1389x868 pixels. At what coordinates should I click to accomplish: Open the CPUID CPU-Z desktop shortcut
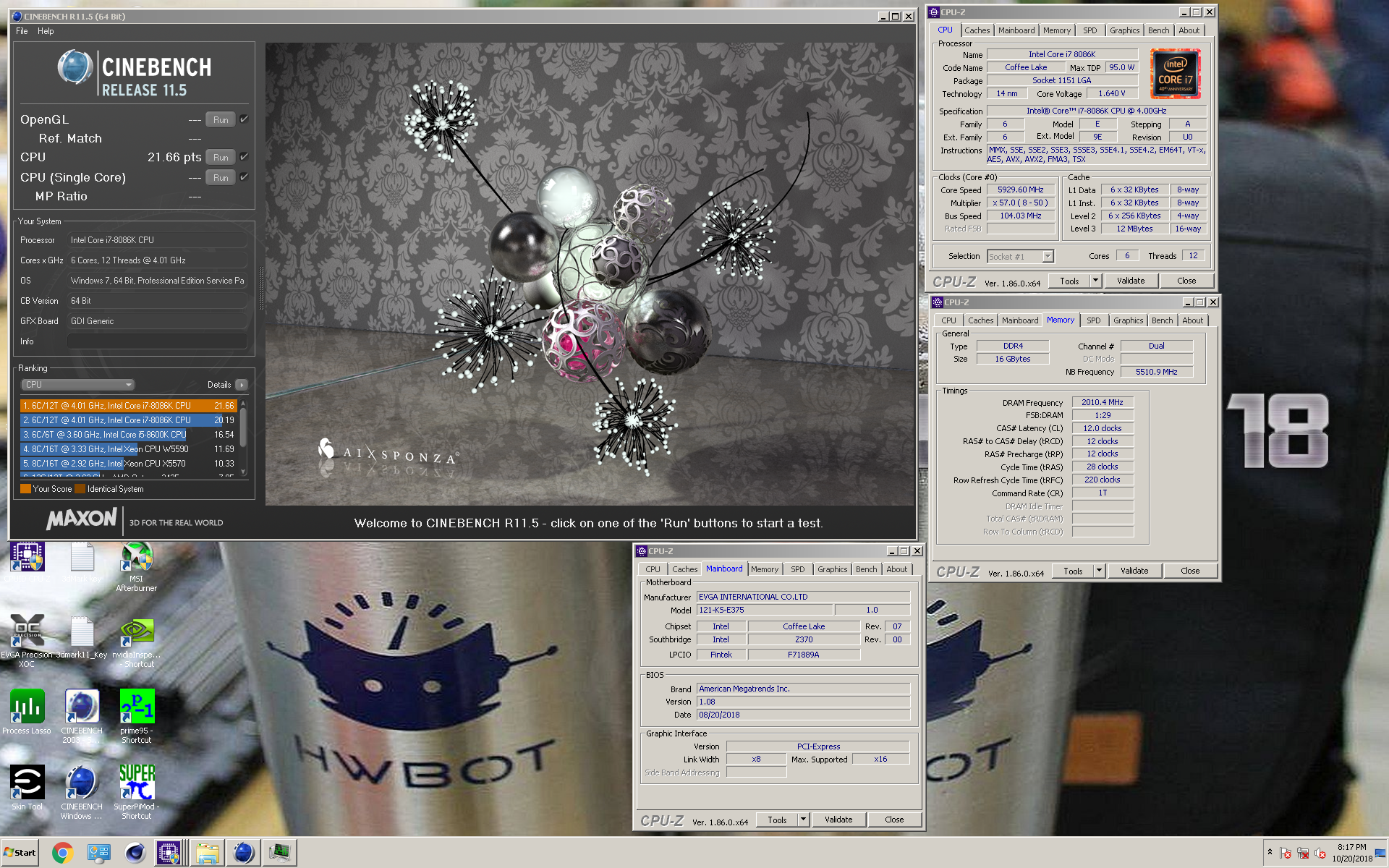pos(27,558)
